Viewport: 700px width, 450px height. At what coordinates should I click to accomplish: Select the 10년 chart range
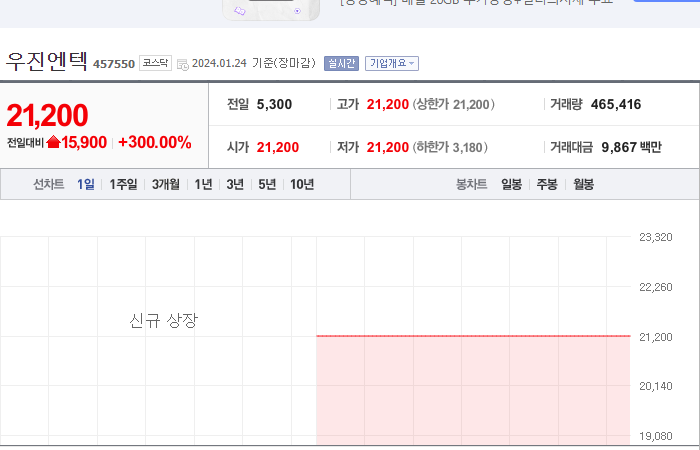302,184
